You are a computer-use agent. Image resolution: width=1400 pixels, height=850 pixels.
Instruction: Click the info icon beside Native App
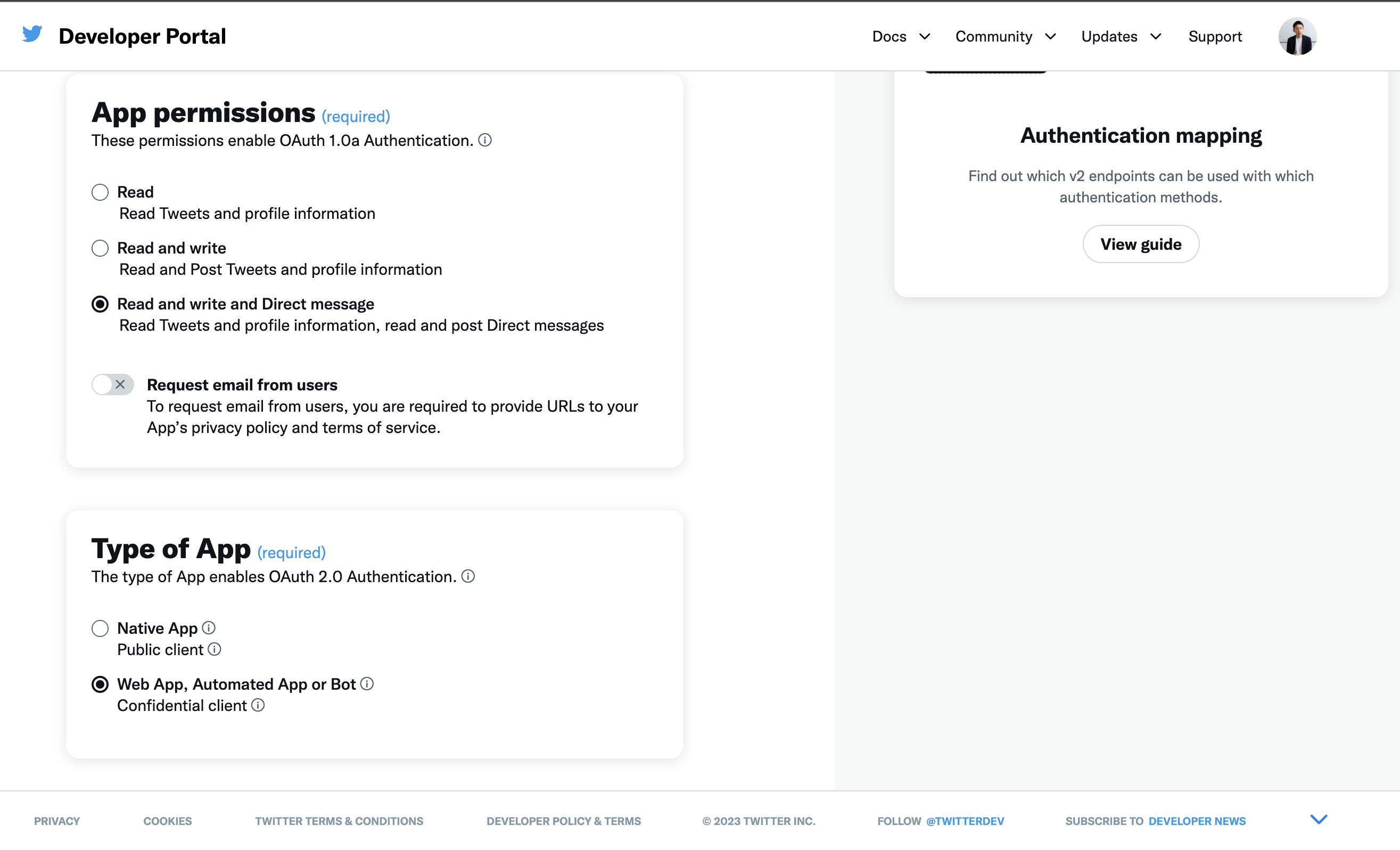[x=209, y=627]
